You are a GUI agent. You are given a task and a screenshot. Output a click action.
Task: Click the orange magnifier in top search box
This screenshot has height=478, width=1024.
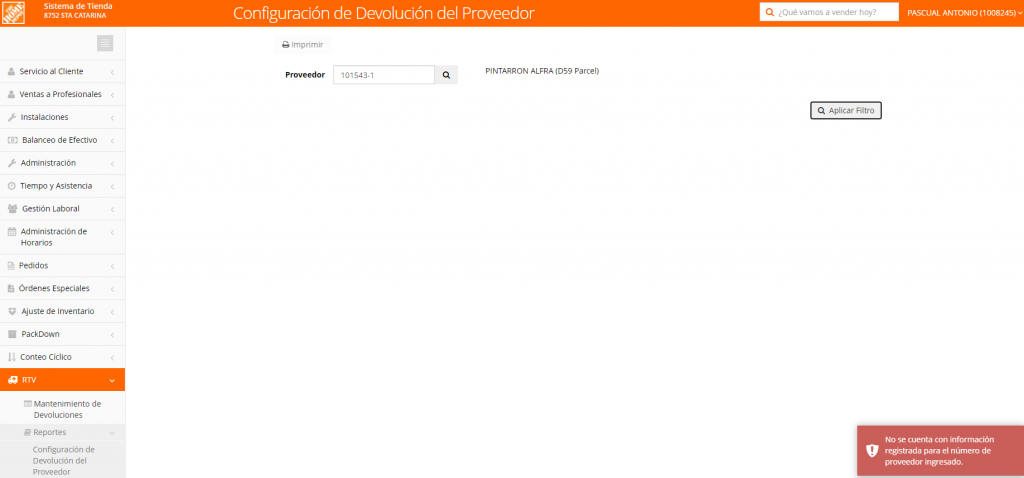770,12
